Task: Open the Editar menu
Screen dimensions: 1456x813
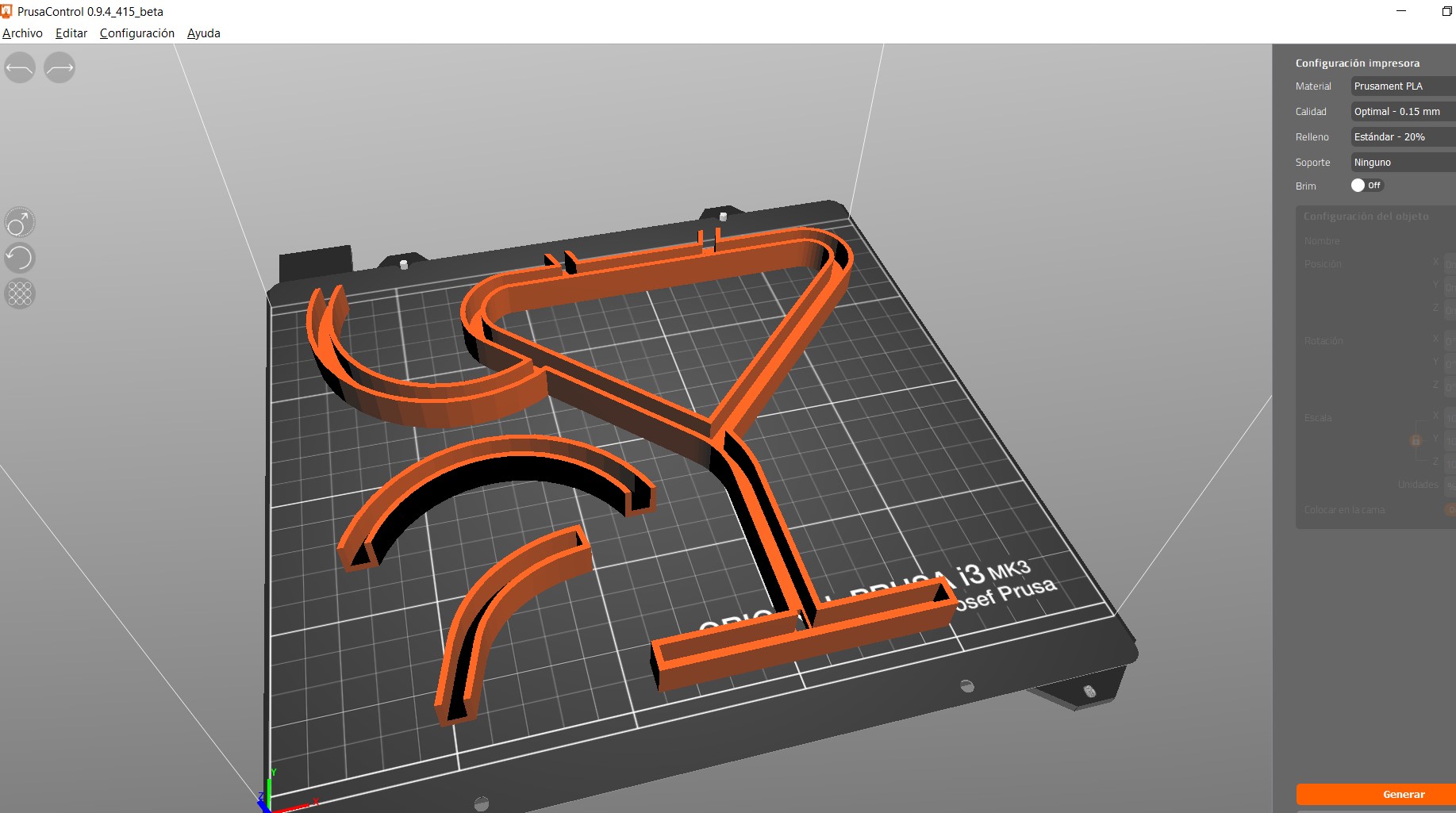Action: click(x=71, y=33)
